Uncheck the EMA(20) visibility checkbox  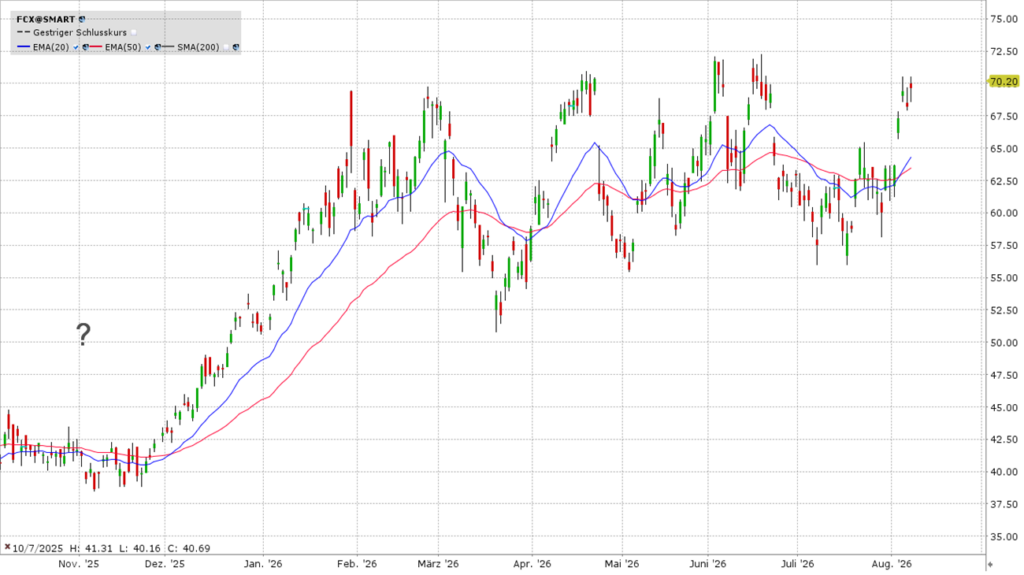(76, 47)
